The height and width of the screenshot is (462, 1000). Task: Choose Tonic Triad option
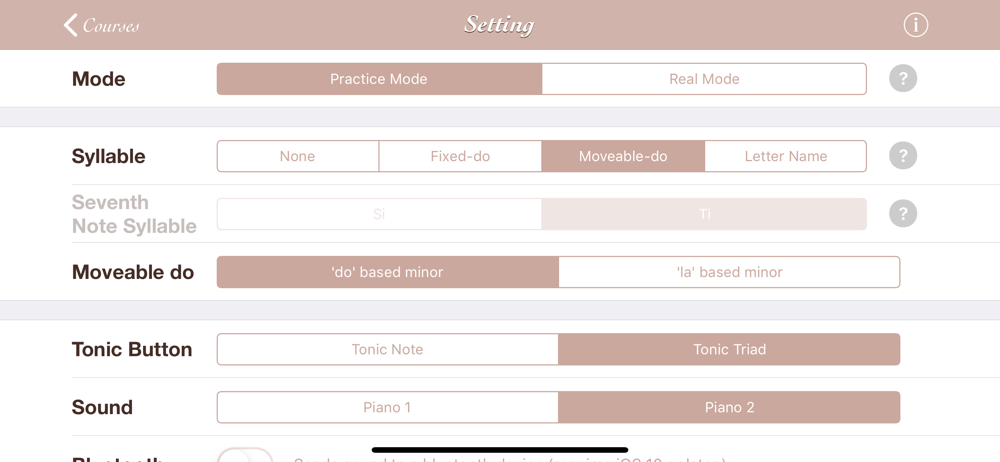[729, 349]
